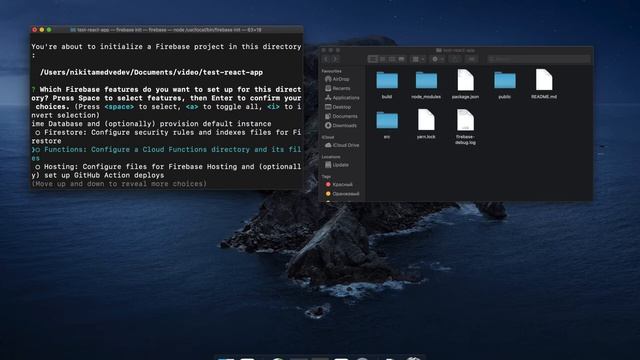Open Recents in the Finder sidebar
Viewport: 640px width, 360px height.
337,89
